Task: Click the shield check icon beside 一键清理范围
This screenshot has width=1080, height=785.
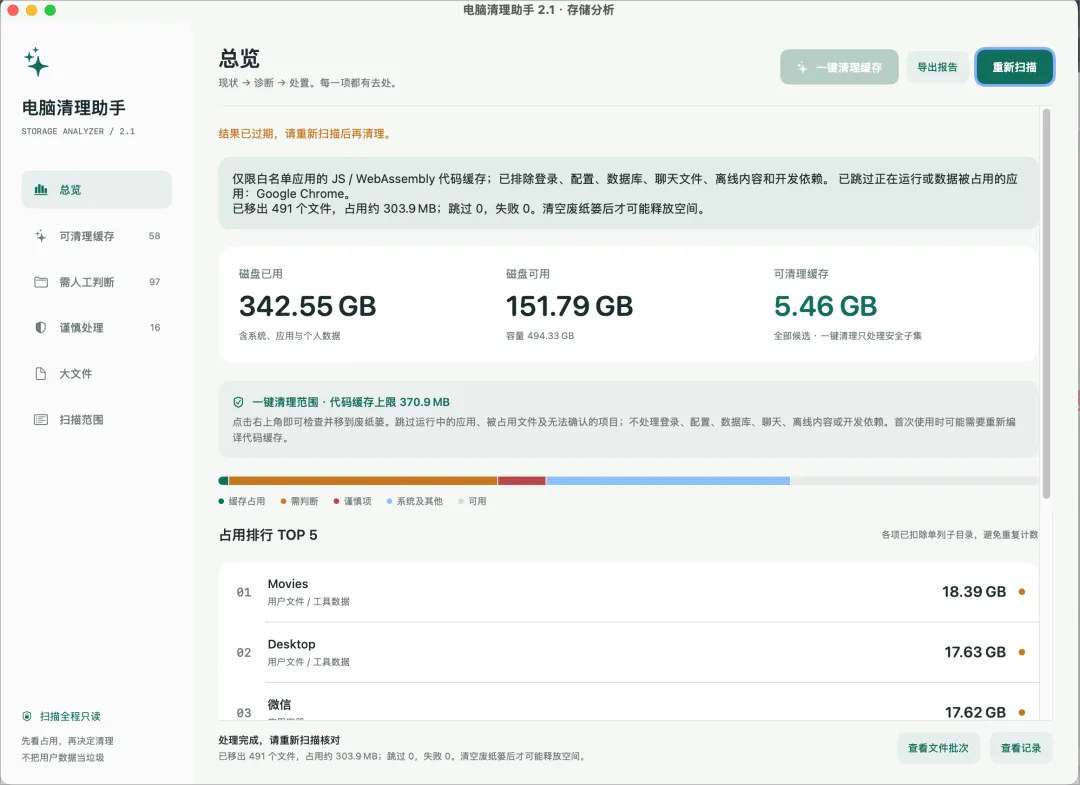Action: click(238, 402)
